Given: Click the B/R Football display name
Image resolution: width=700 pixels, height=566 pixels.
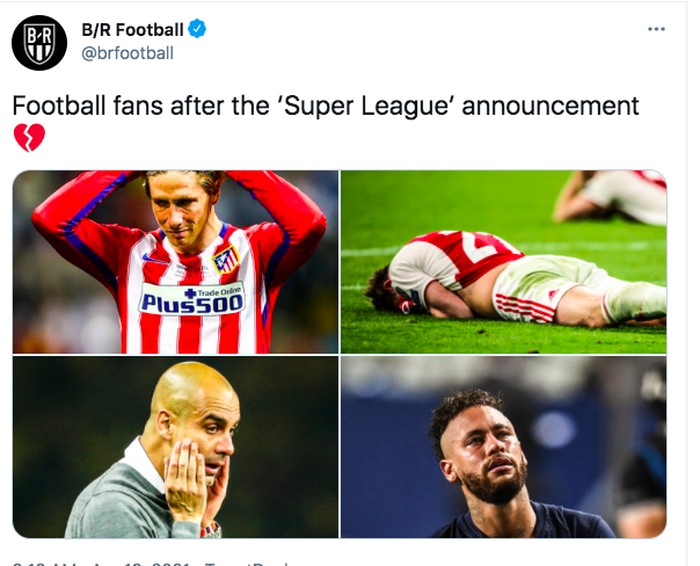Looking at the screenshot, I should (x=132, y=30).
